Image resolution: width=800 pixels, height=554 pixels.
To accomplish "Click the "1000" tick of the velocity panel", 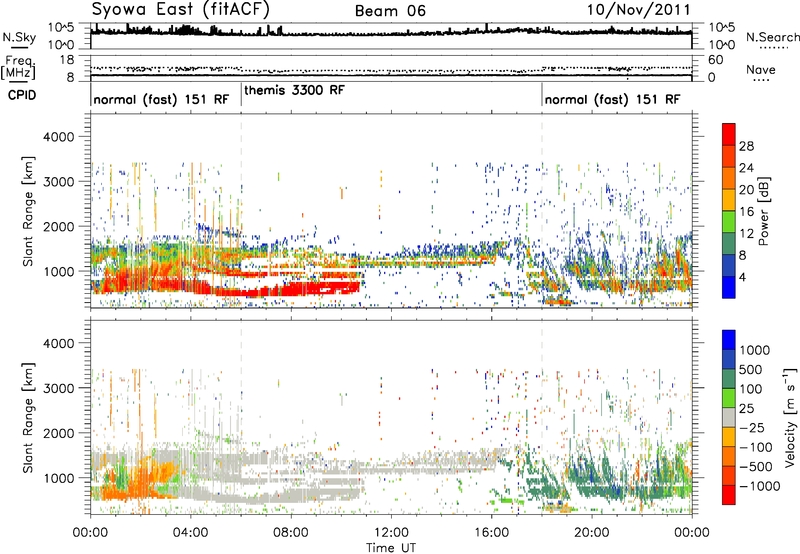I will 58,478.
